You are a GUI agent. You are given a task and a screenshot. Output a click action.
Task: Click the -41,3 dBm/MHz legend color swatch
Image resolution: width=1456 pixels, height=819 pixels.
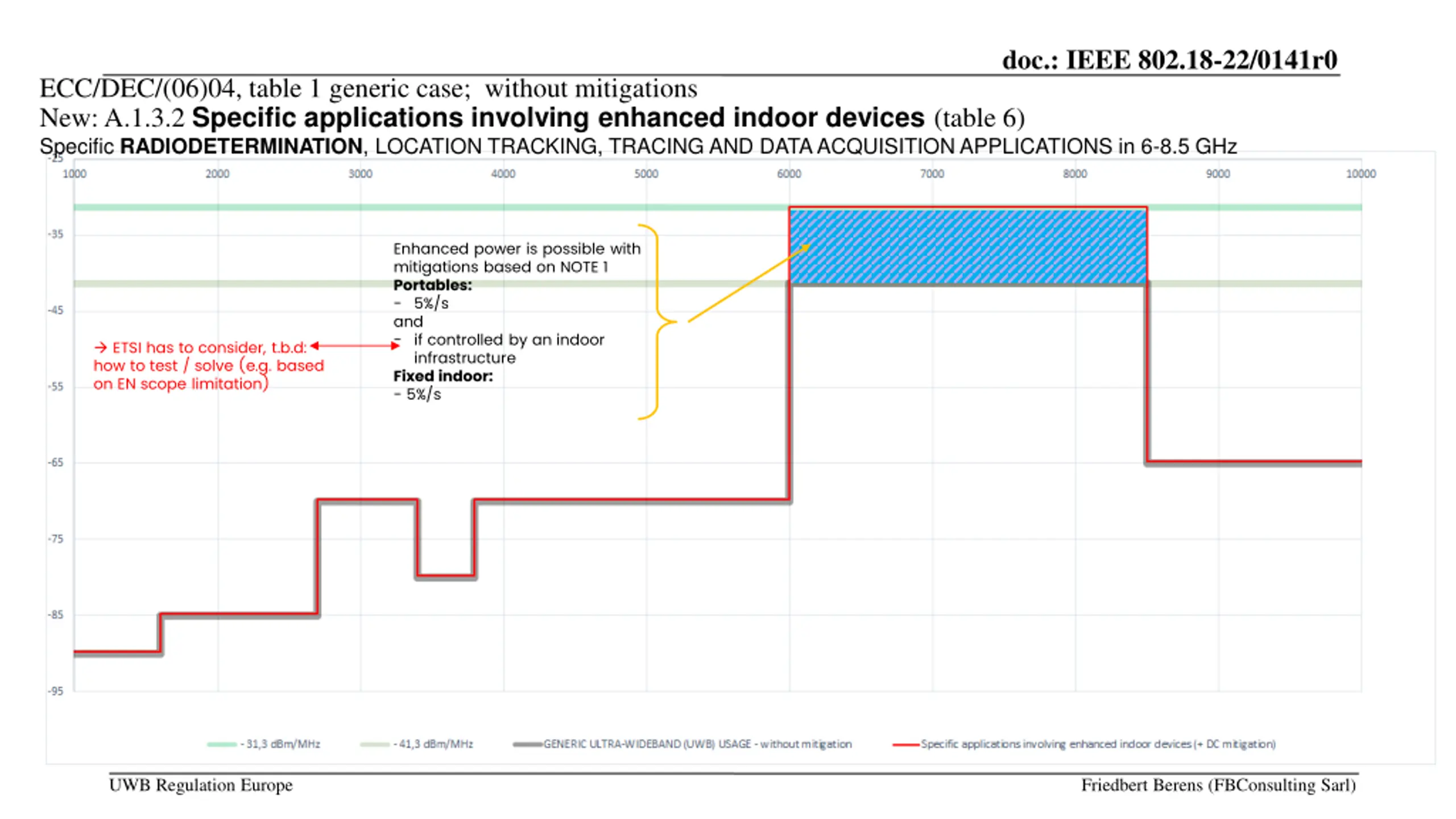pos(375,744)
